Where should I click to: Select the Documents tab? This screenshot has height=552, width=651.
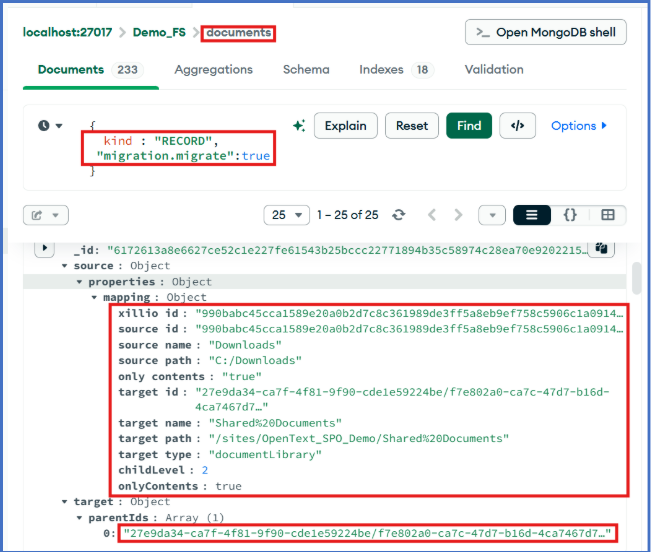[x=91, y=70]
